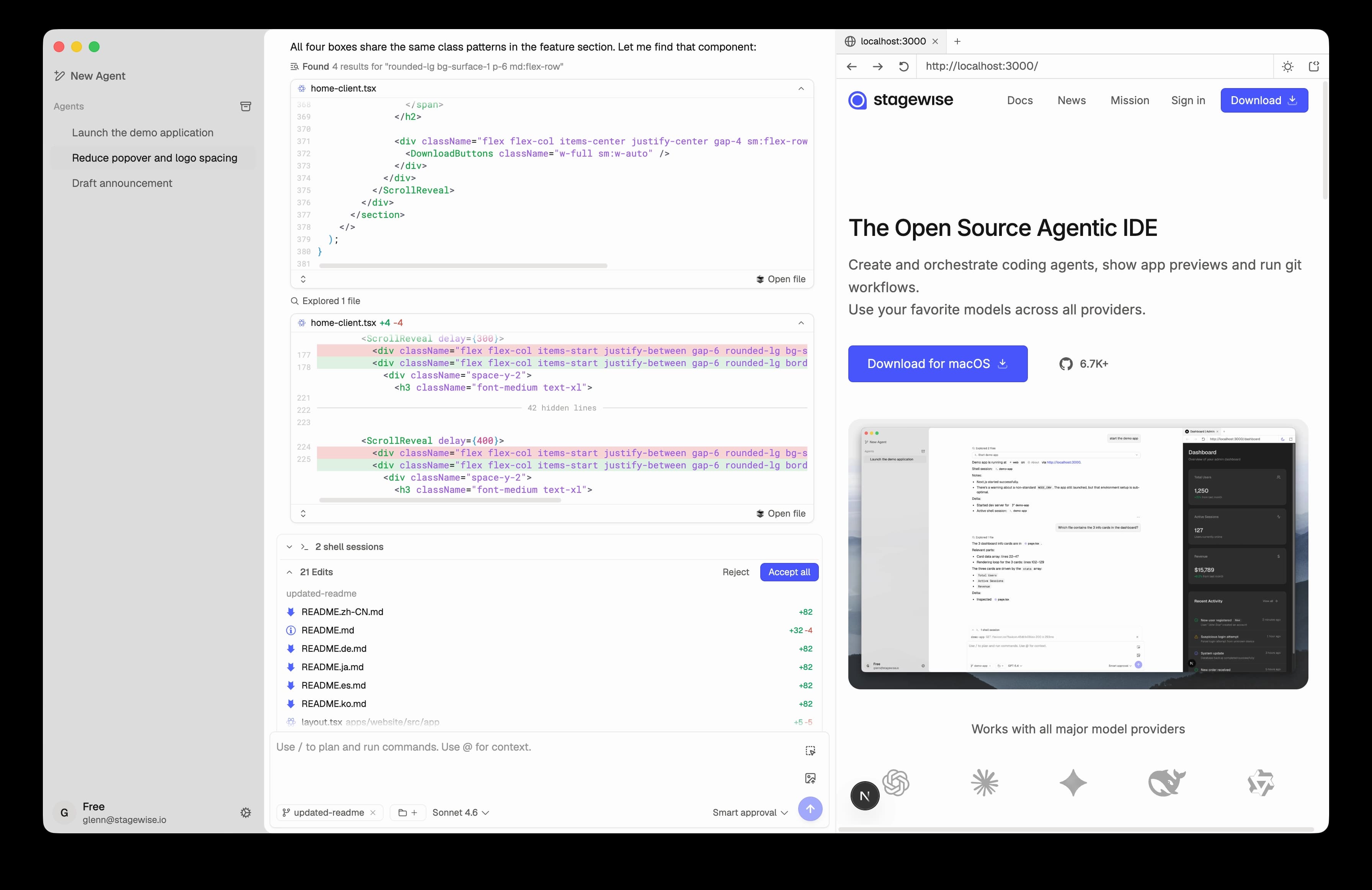The image size is (1372, 890).
Task: Open README.md edit entry
Action: [x=549, y=630]
